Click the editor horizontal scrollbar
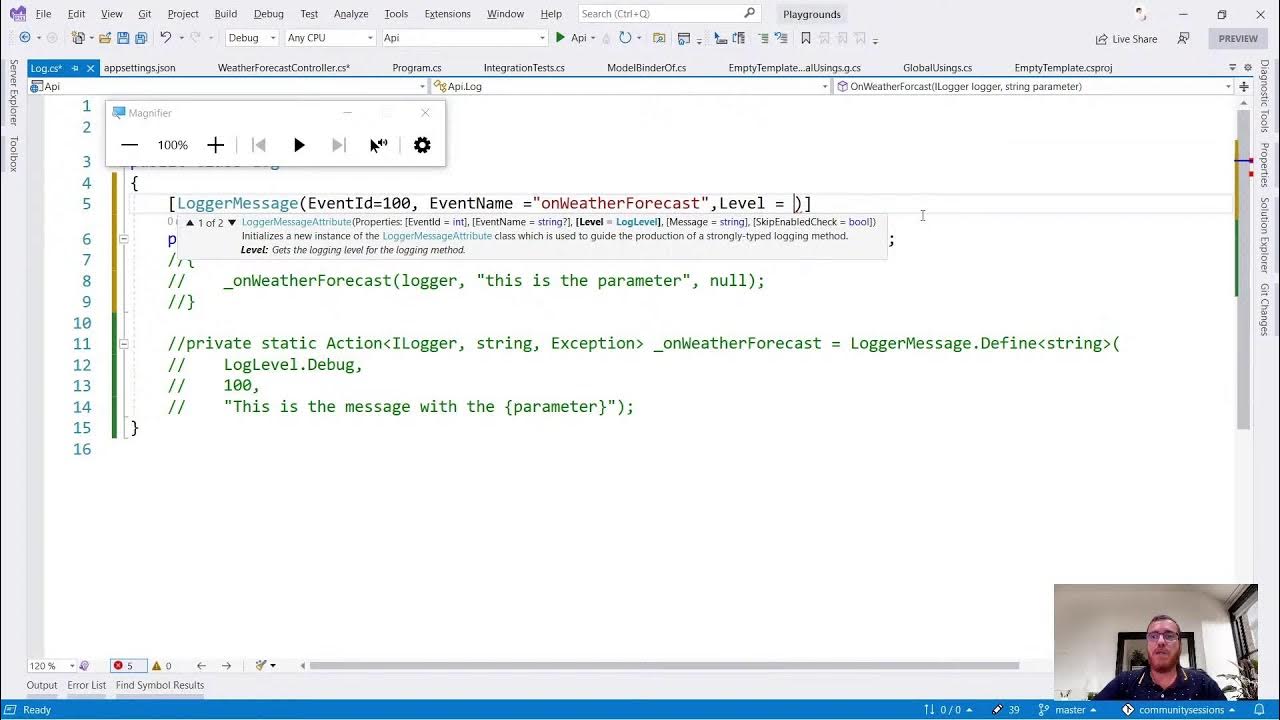 point(664,666)
